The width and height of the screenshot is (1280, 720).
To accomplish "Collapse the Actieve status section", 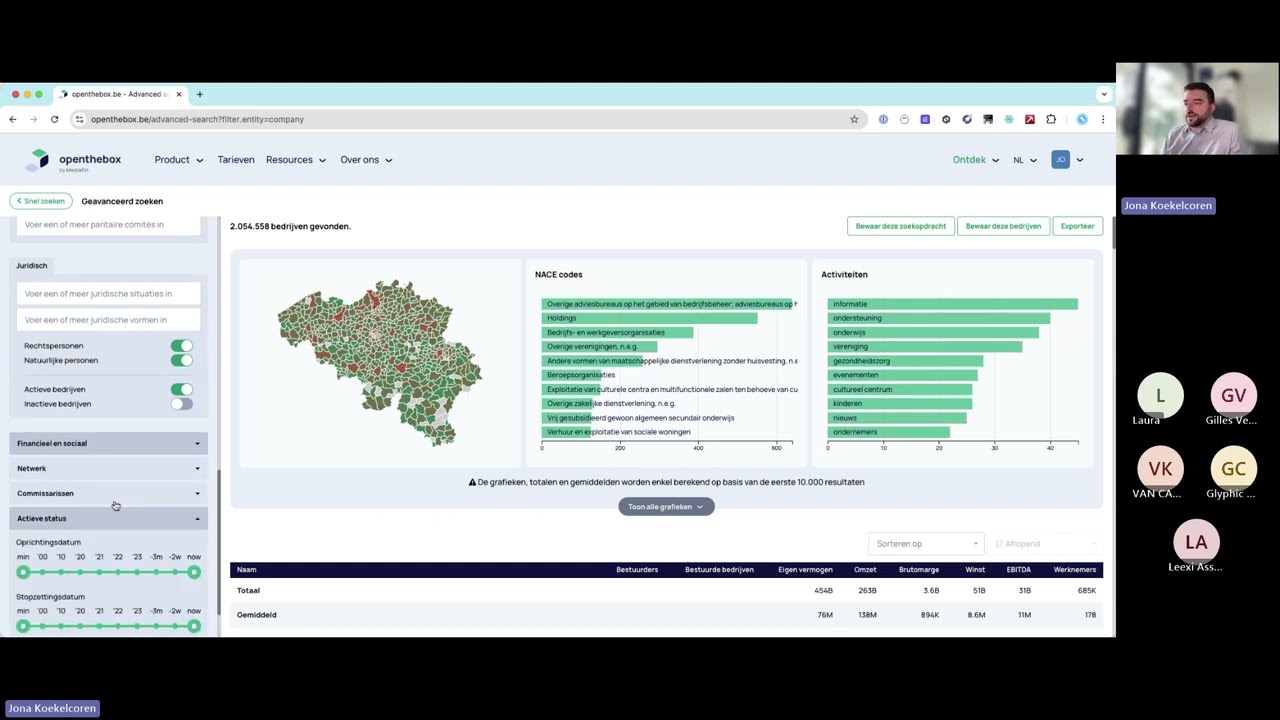I will (108, 518).
